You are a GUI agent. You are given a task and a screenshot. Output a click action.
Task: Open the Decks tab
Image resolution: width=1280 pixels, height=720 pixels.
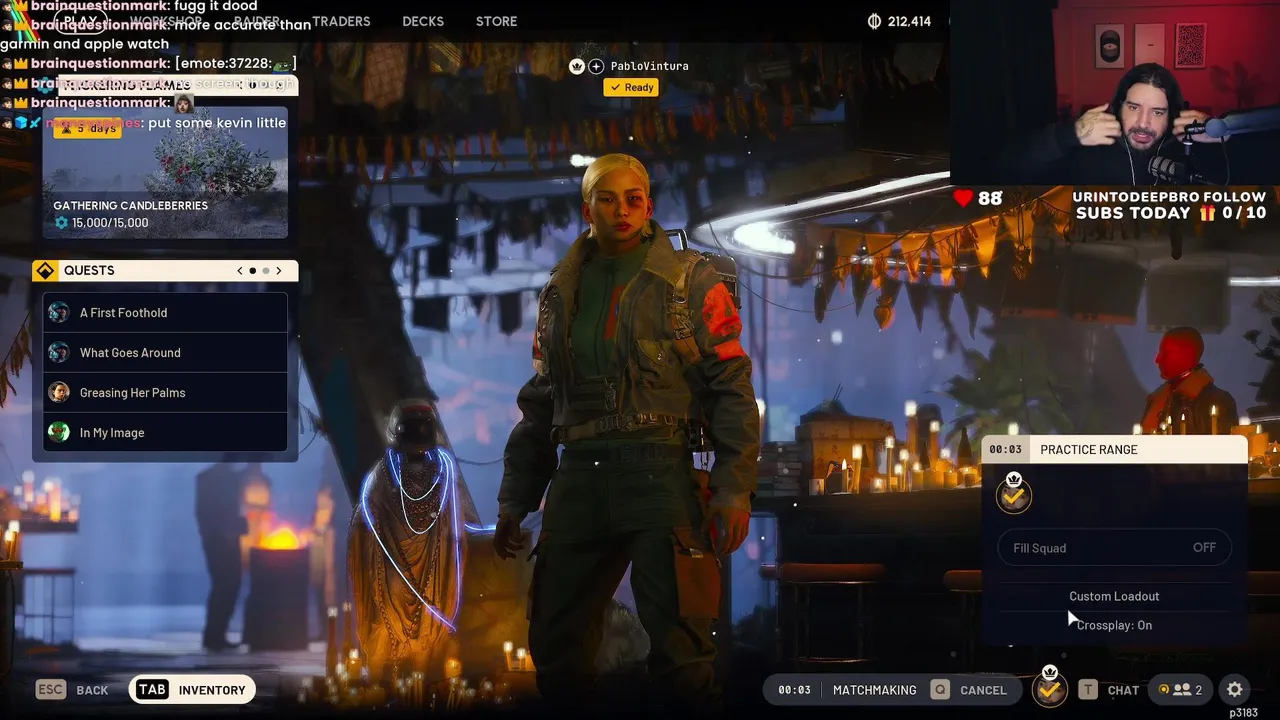pos(424,21)
